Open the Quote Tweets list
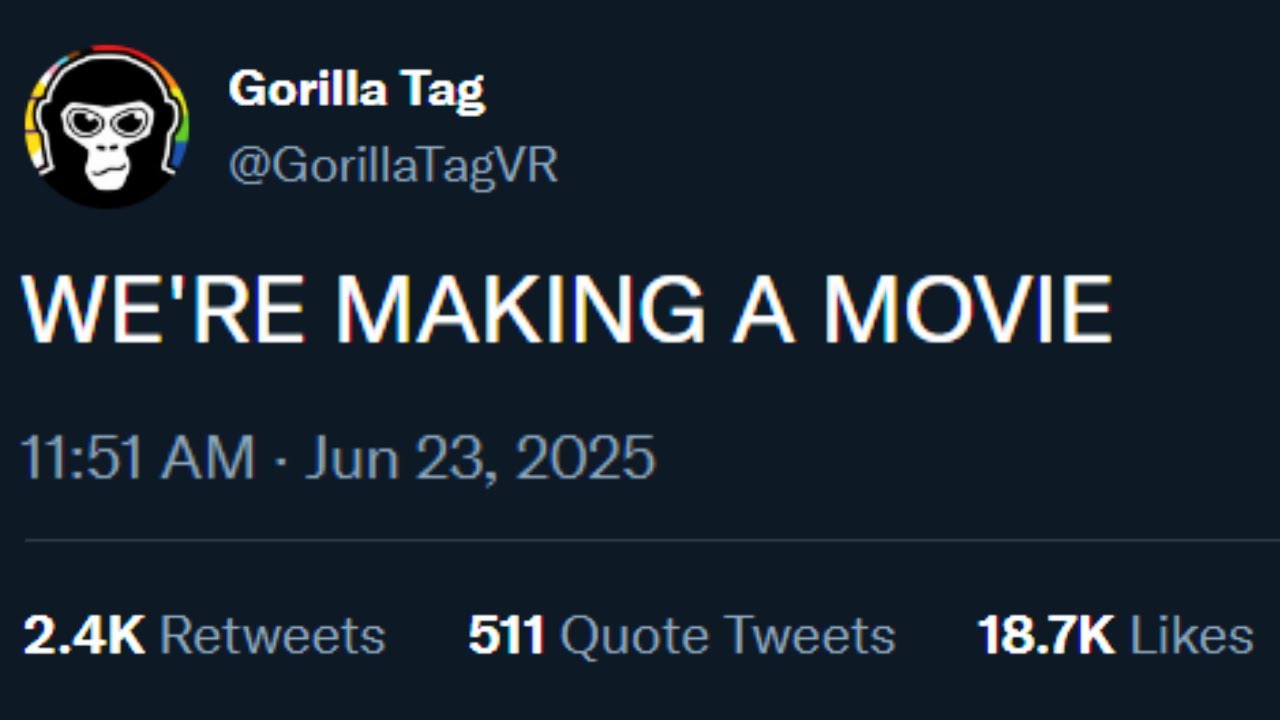This screenshot has height=720, width=1280. (x=727, y=637)
